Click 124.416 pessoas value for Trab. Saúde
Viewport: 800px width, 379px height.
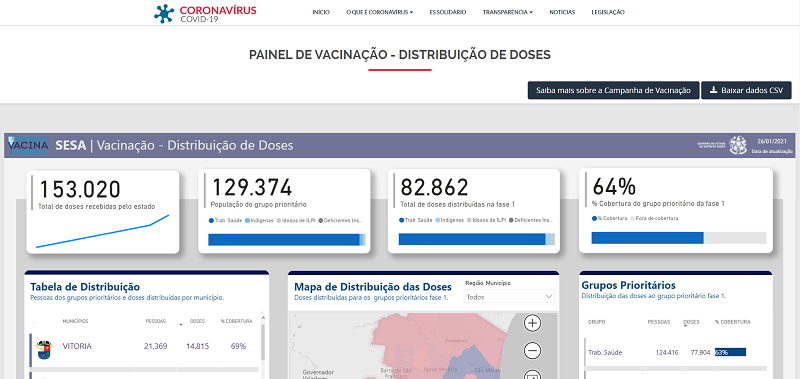666,352
